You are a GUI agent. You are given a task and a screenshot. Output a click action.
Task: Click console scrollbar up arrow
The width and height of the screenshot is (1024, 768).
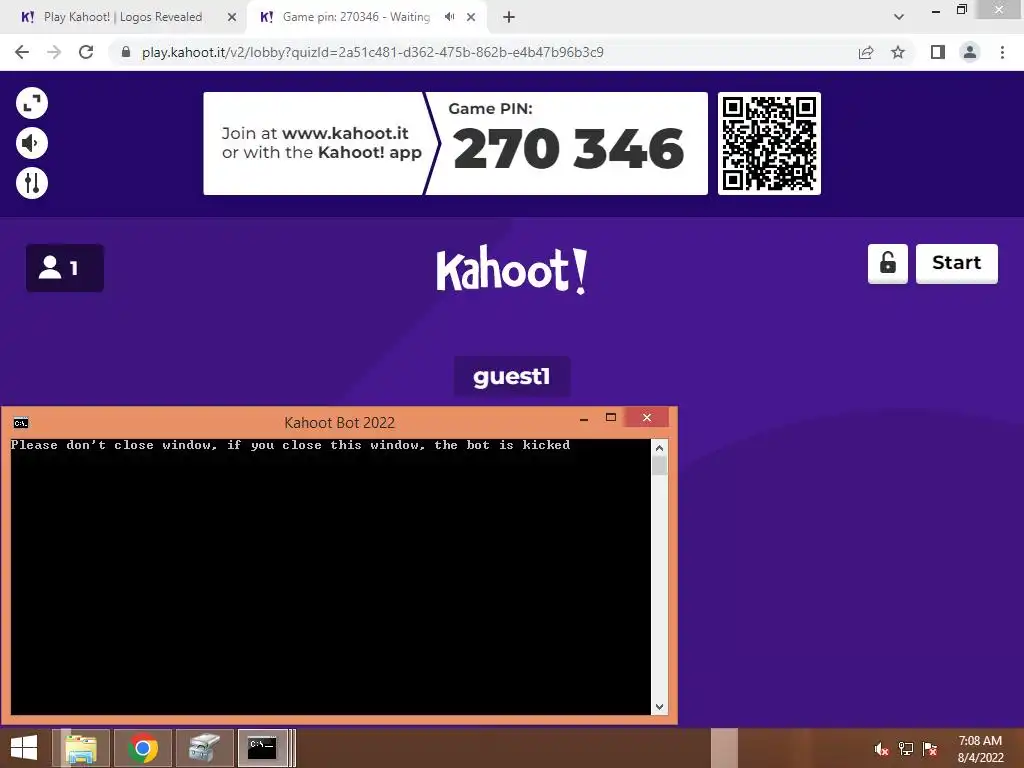(660, 448)
